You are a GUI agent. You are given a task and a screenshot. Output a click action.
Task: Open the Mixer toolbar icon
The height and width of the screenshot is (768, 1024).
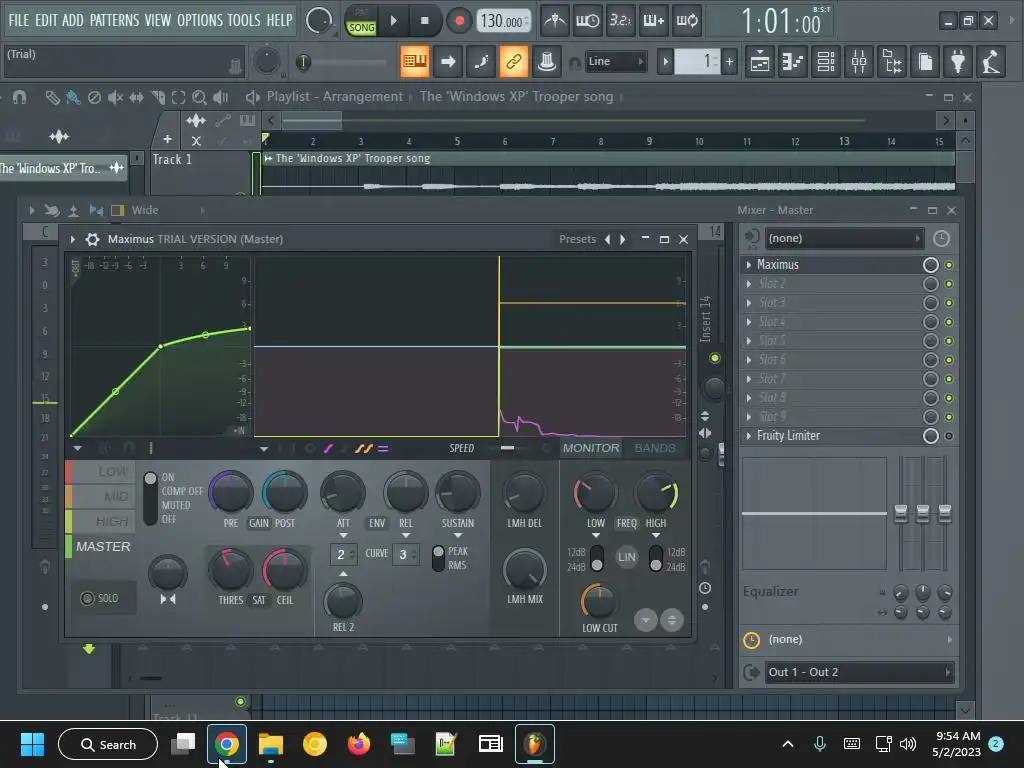(859, 62)
